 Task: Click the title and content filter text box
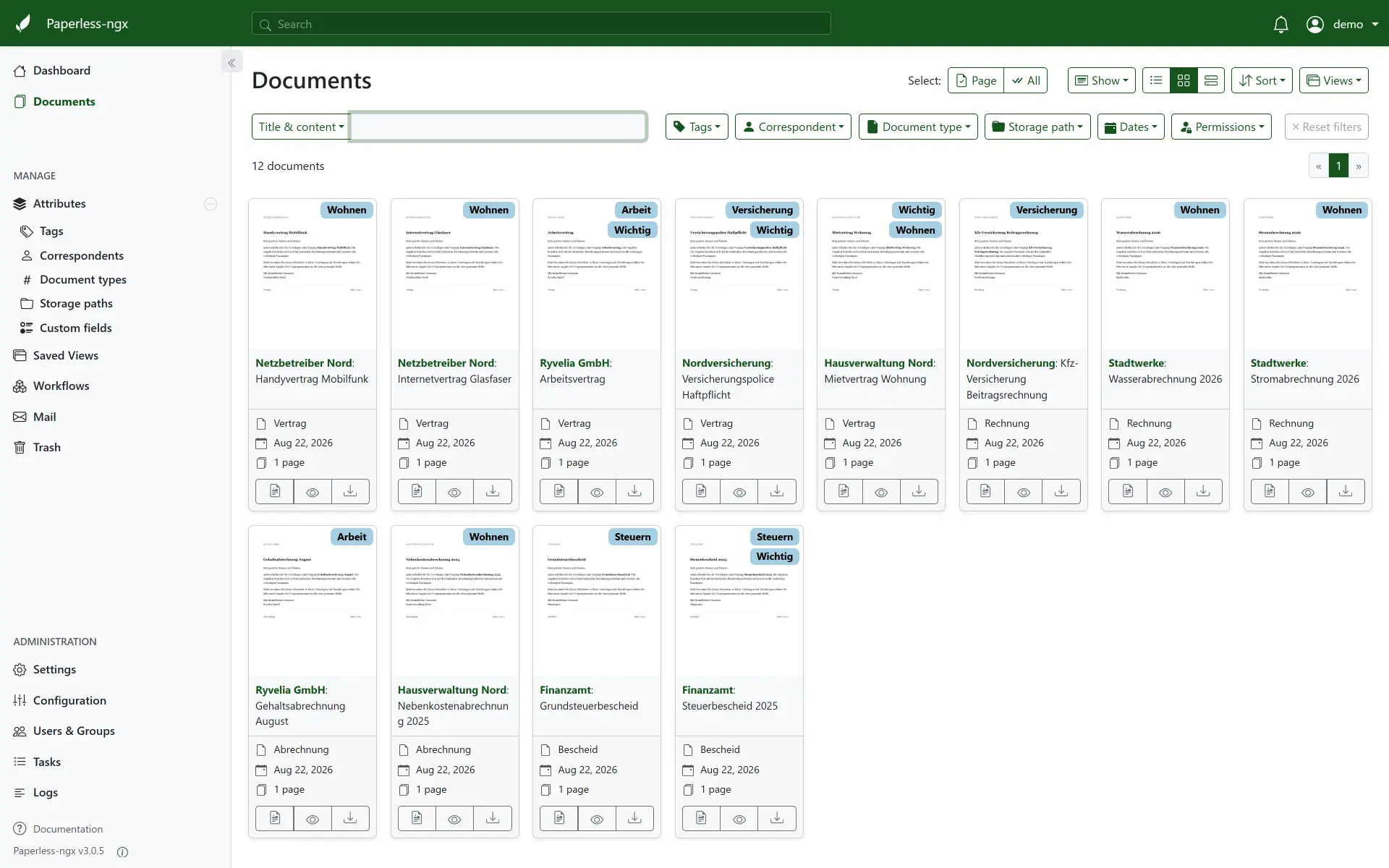498,127
